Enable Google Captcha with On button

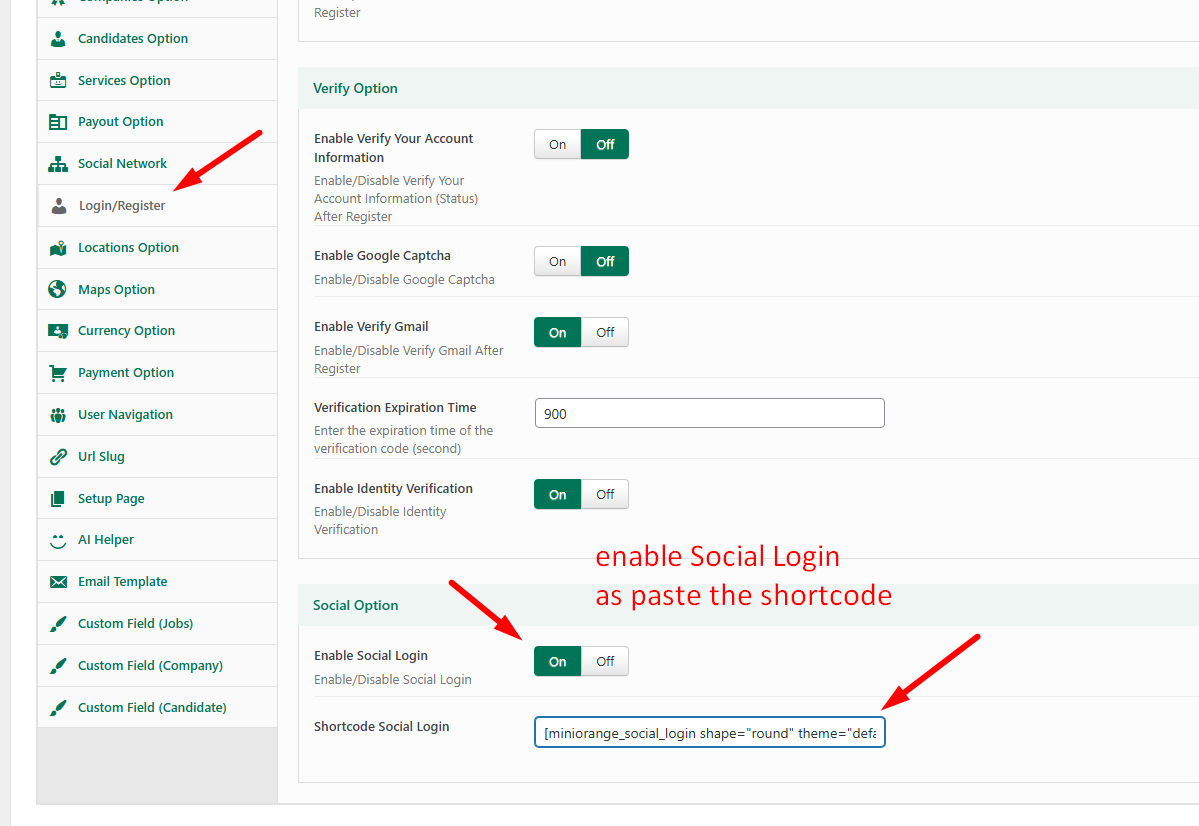(x=557, y=262)
